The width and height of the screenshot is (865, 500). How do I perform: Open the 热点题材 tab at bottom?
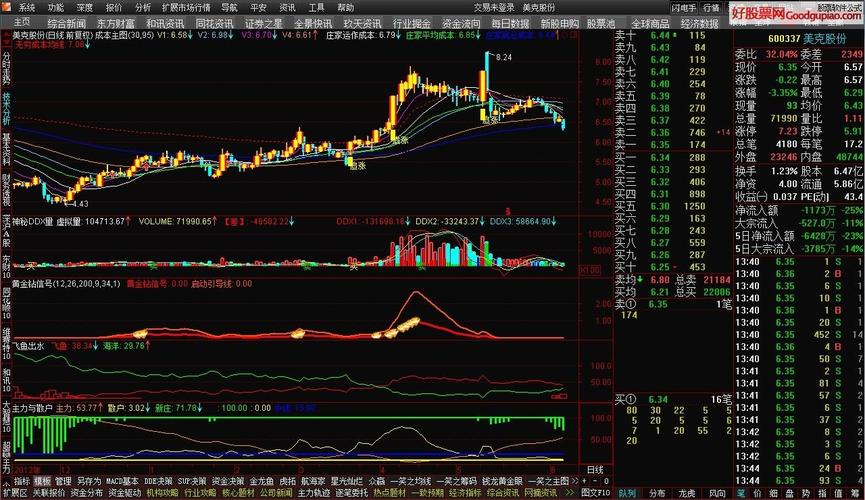click(389, 492)
